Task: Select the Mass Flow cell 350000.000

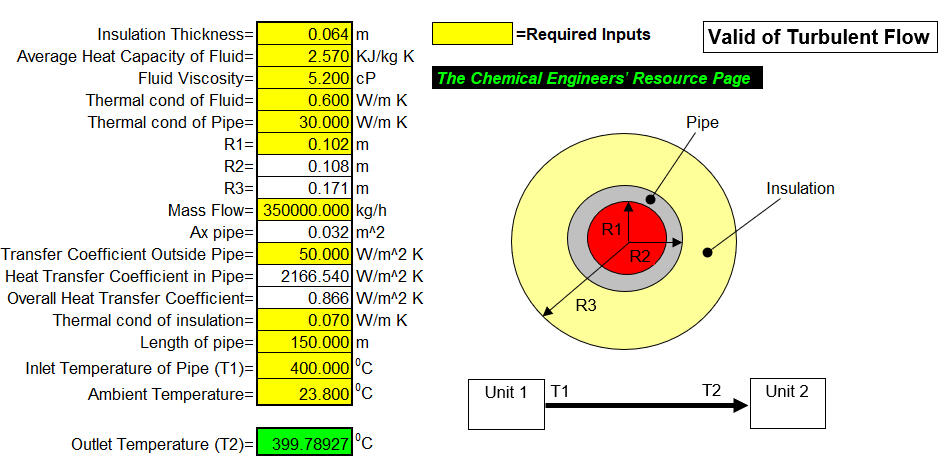Action: (304, 211)
